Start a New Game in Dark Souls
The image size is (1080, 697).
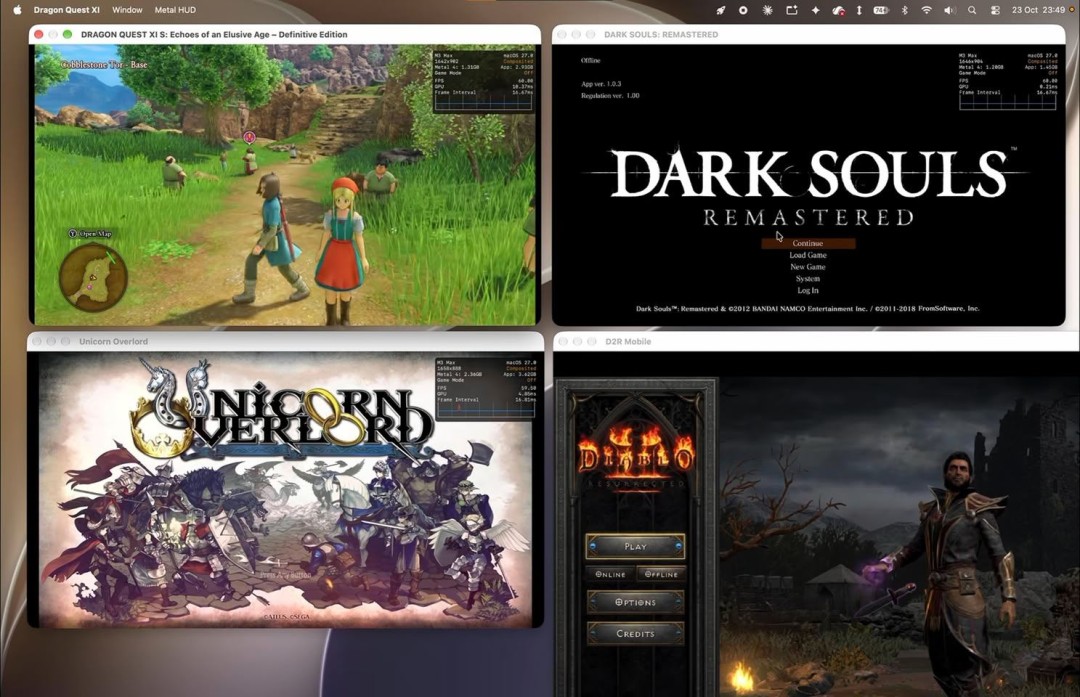(808, 267)
